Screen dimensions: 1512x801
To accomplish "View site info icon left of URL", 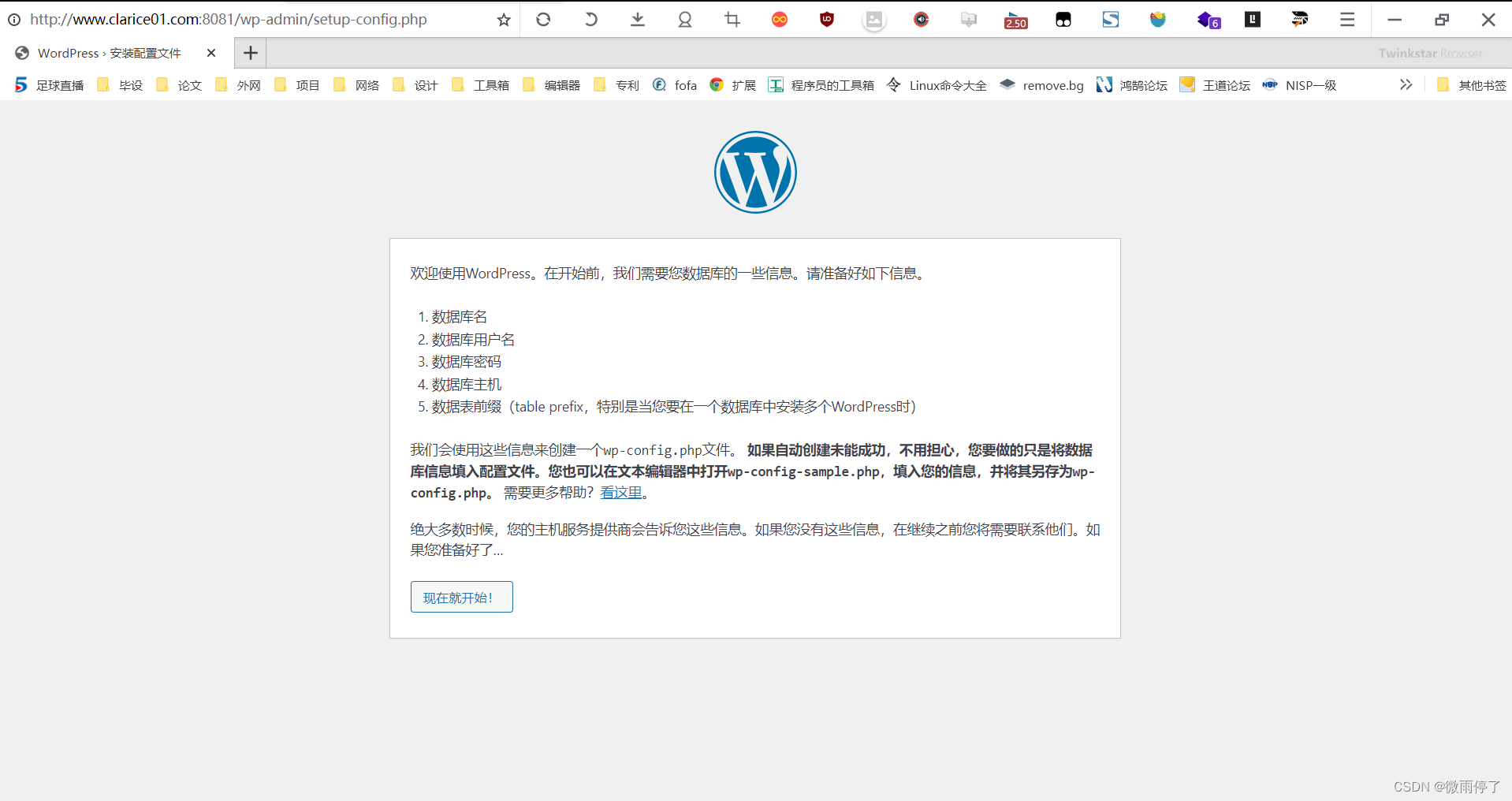I will click(14, 20).
